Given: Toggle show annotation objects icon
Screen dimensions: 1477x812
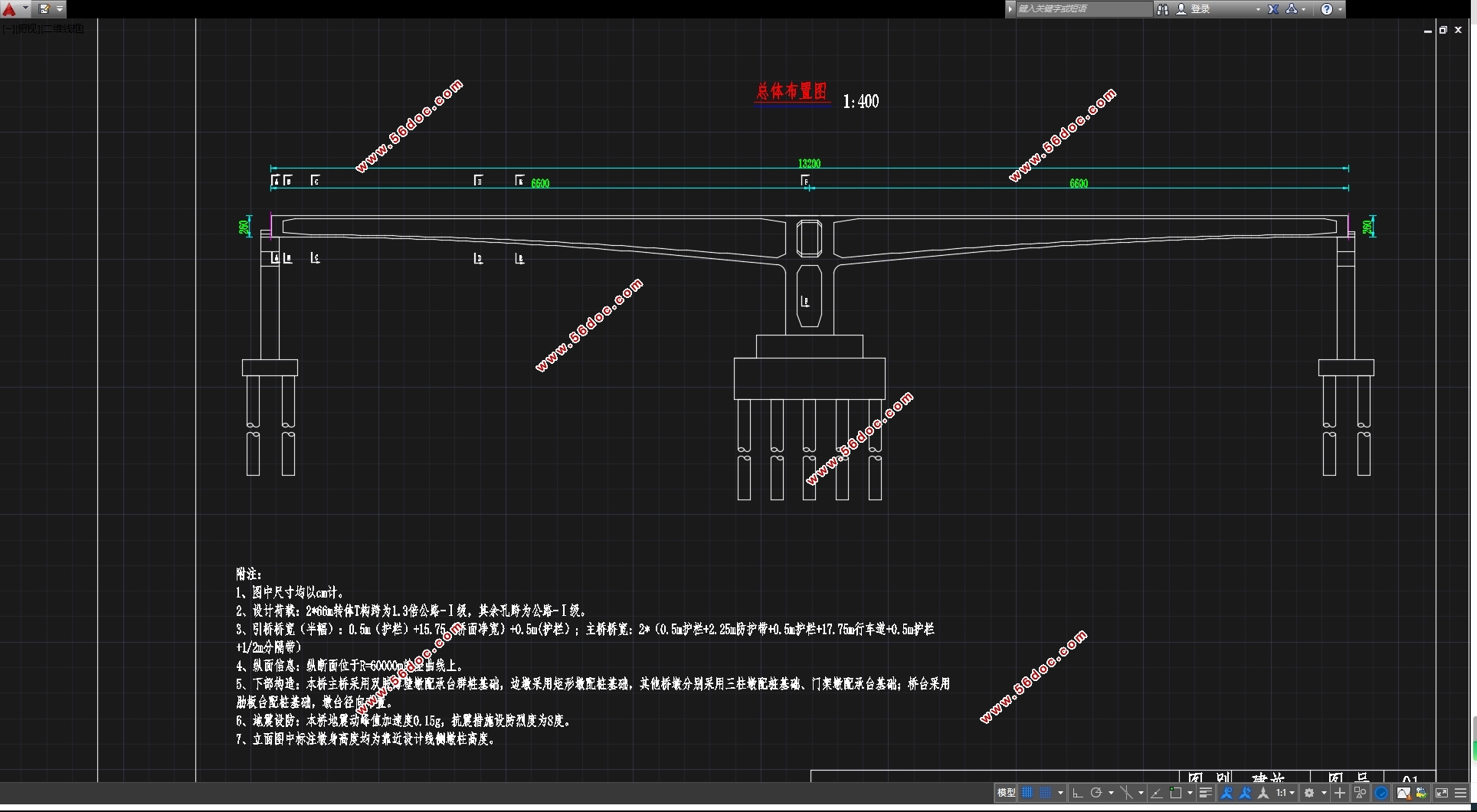Looking at the screenshot, I should [x=1226, y=793].
